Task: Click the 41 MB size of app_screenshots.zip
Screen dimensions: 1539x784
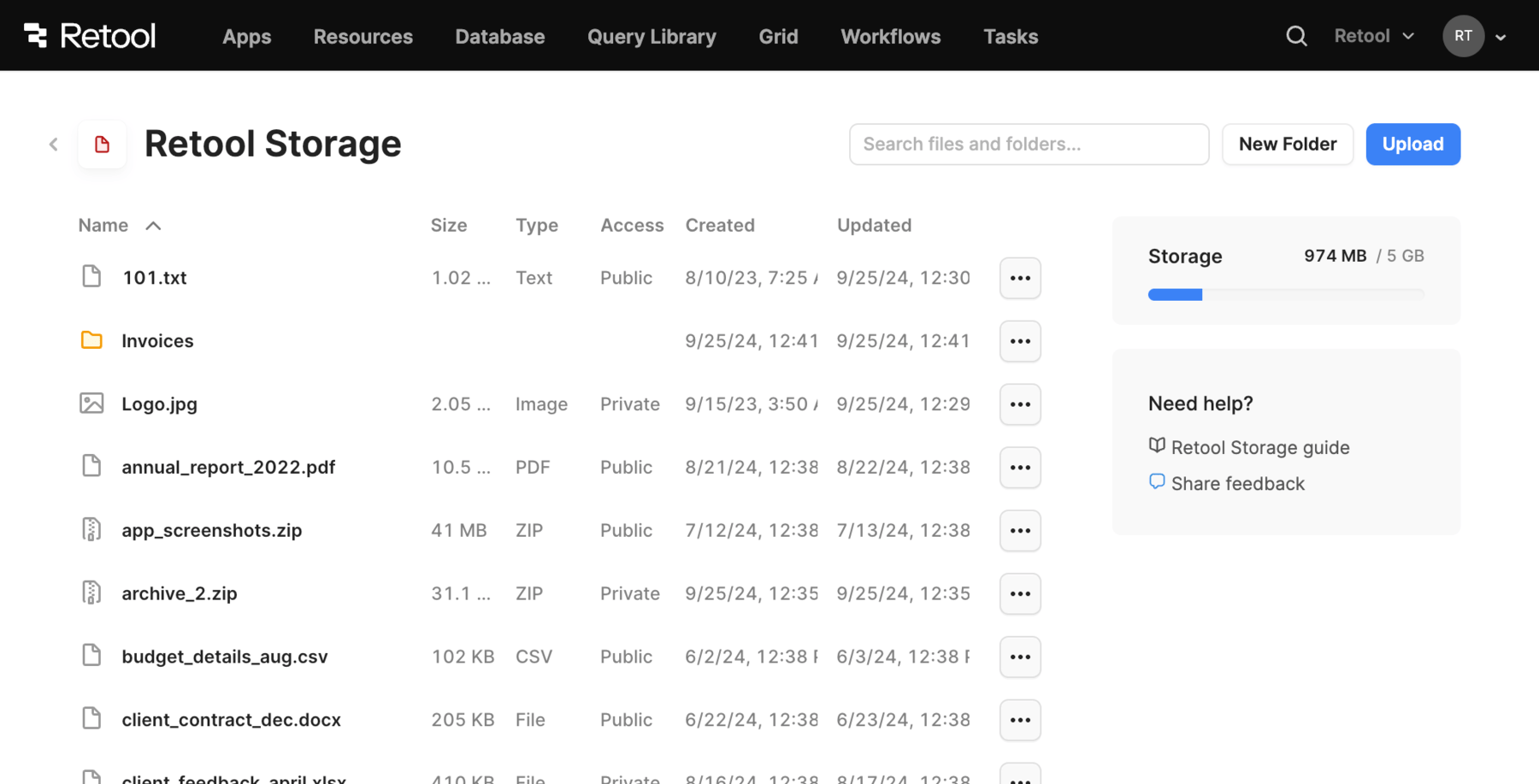Action: (x=458, y=531)
